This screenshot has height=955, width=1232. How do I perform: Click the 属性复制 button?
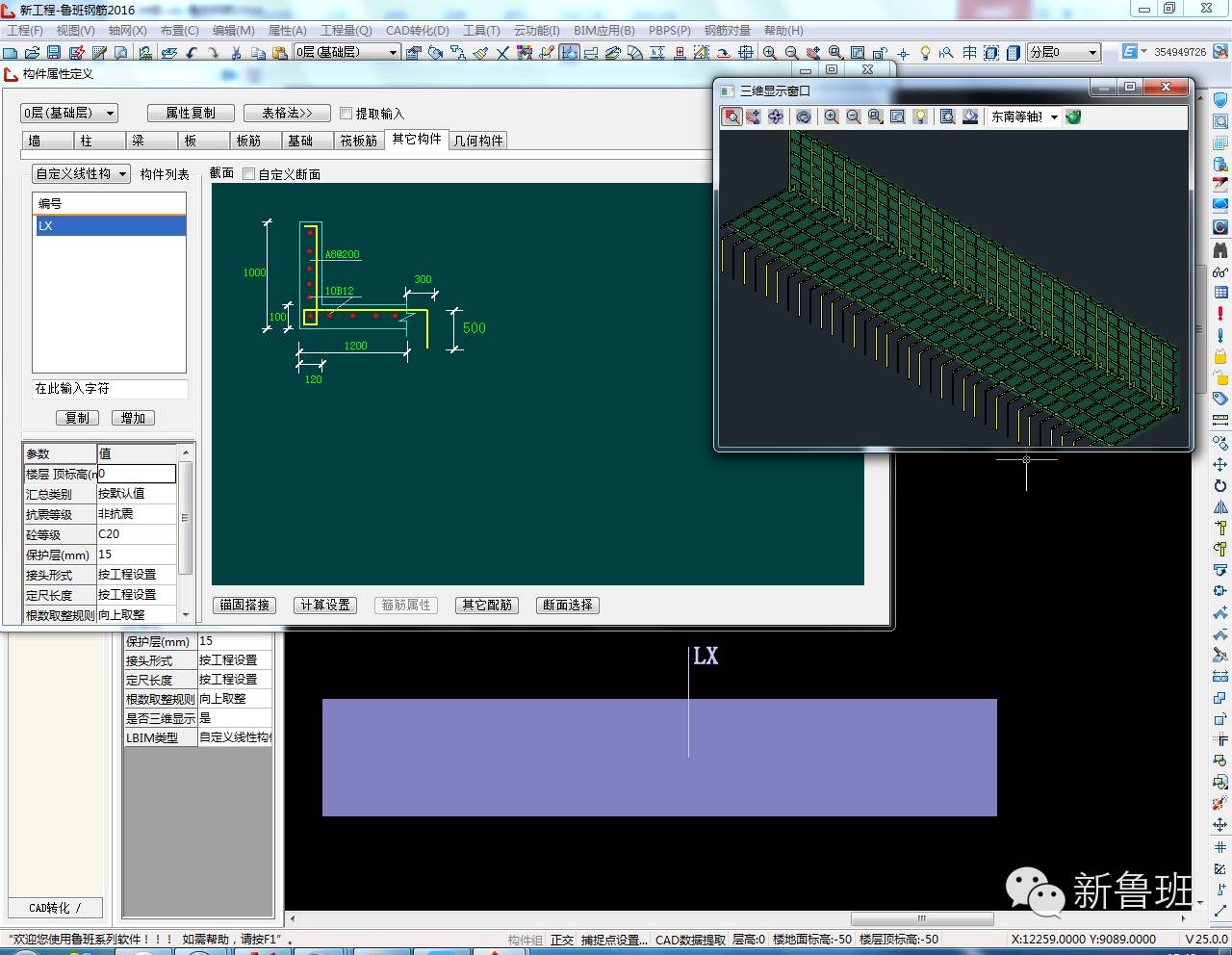click(191, 113)
